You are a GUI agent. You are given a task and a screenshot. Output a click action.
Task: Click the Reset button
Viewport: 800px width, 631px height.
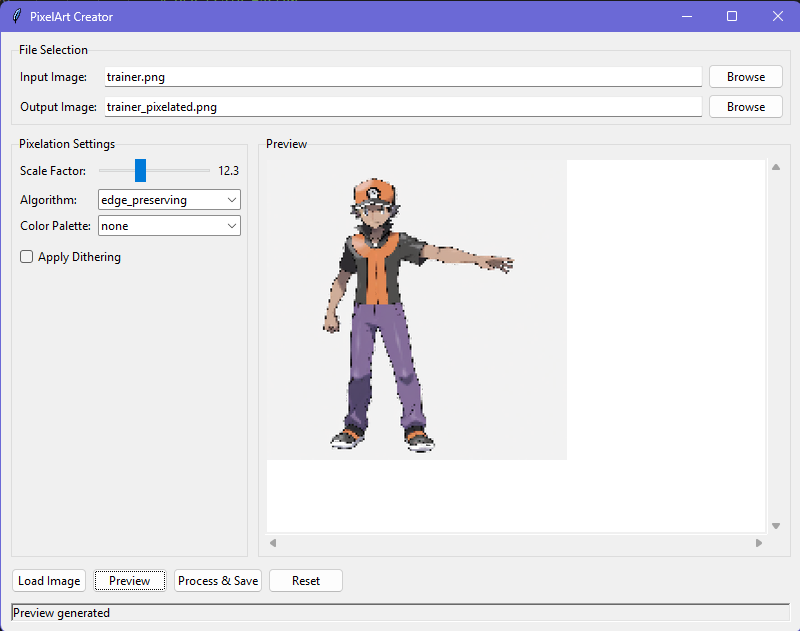(306, 580)
